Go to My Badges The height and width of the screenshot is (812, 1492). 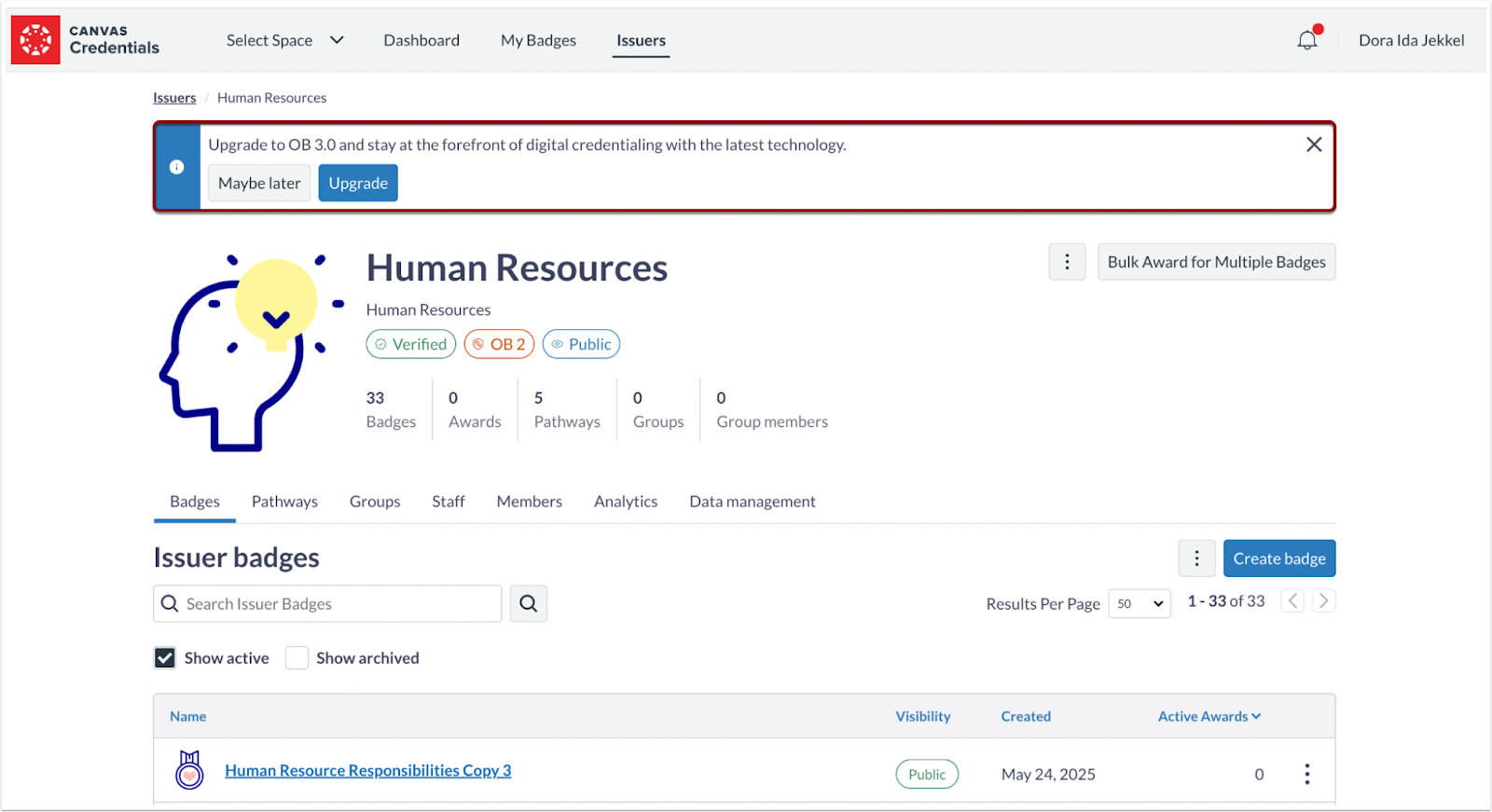[x=538, y=40]
